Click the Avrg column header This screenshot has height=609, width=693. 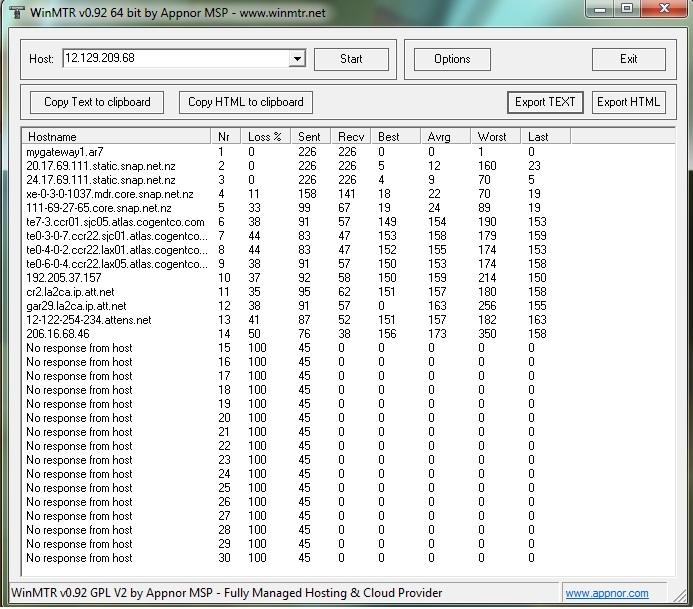click(x=446, y=137)
